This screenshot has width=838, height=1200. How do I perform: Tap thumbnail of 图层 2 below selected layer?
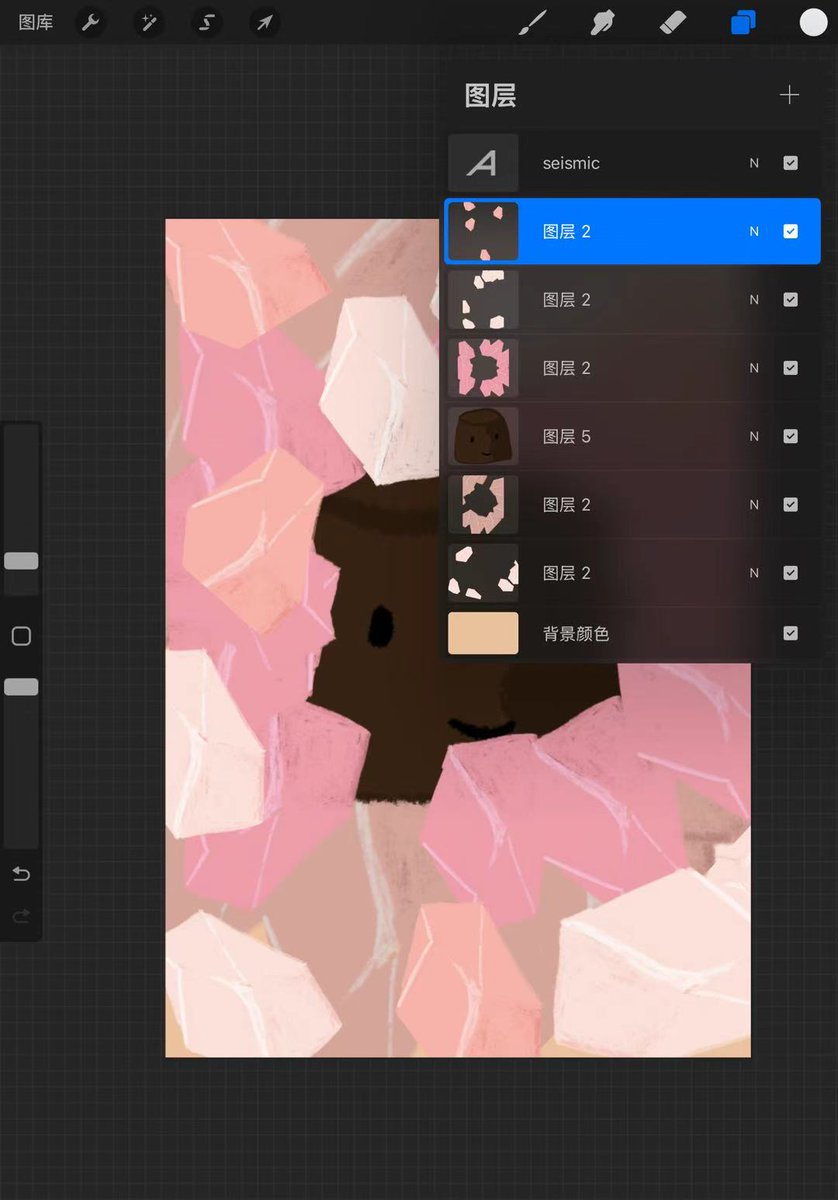pos(483,300)
